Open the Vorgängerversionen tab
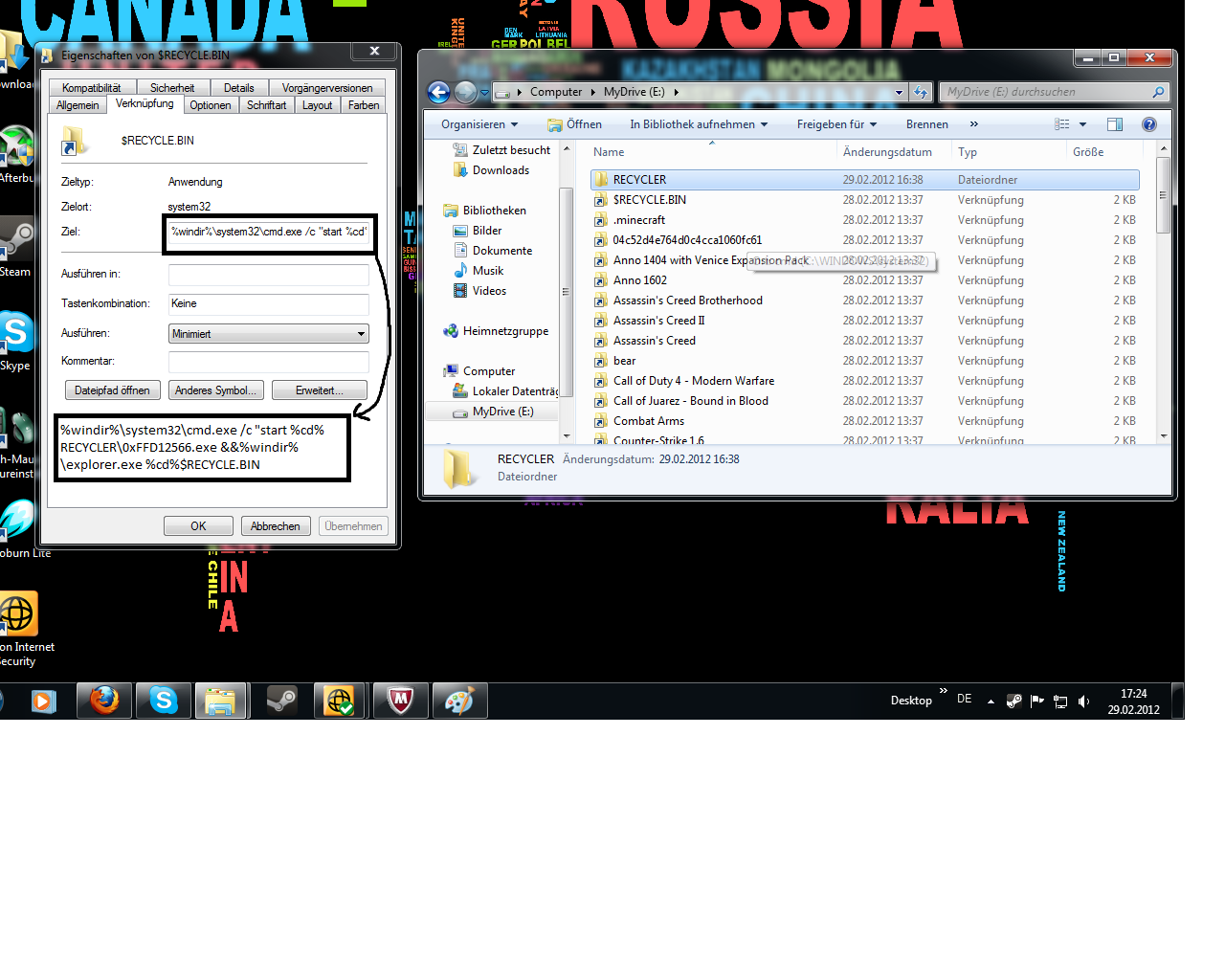The height and width of the screenshot is (980, 1225). click(x=327, y=88)
